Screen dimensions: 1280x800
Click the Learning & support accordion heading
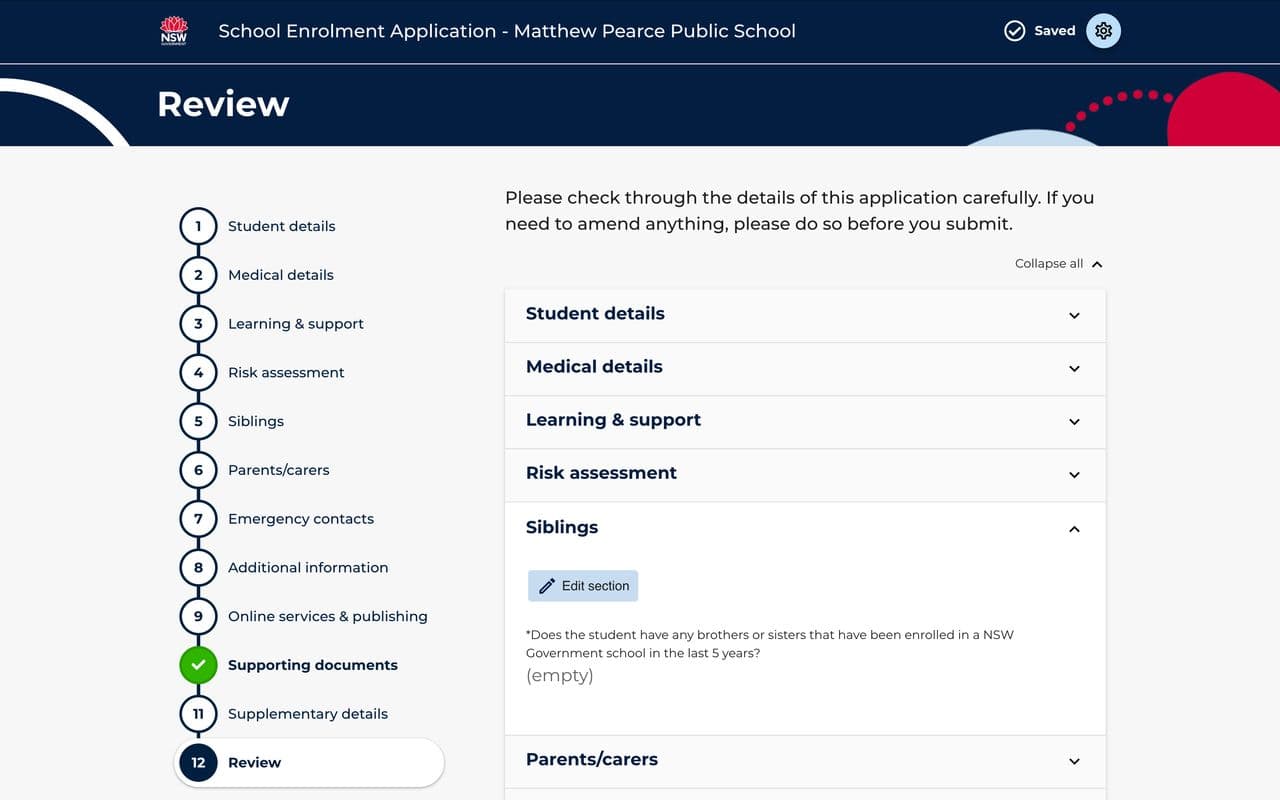coord(613,420)
